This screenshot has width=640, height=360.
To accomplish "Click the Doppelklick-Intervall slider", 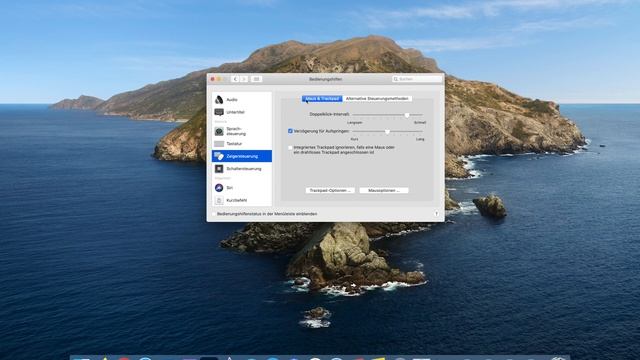I will click(x=387, y=115).
